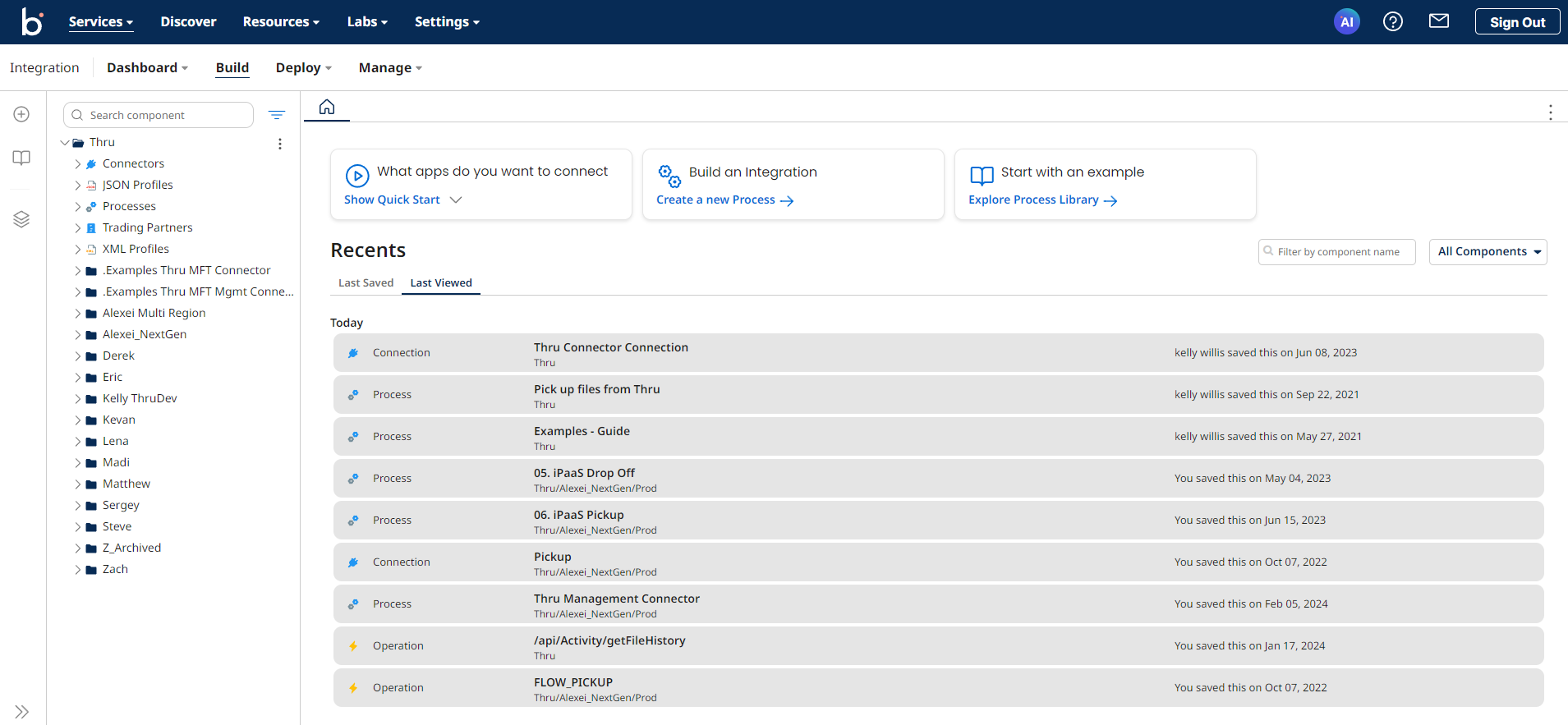Switch to the Last Saved tab
Screen dimensions: 1568x725
click(x=366, y=283)
